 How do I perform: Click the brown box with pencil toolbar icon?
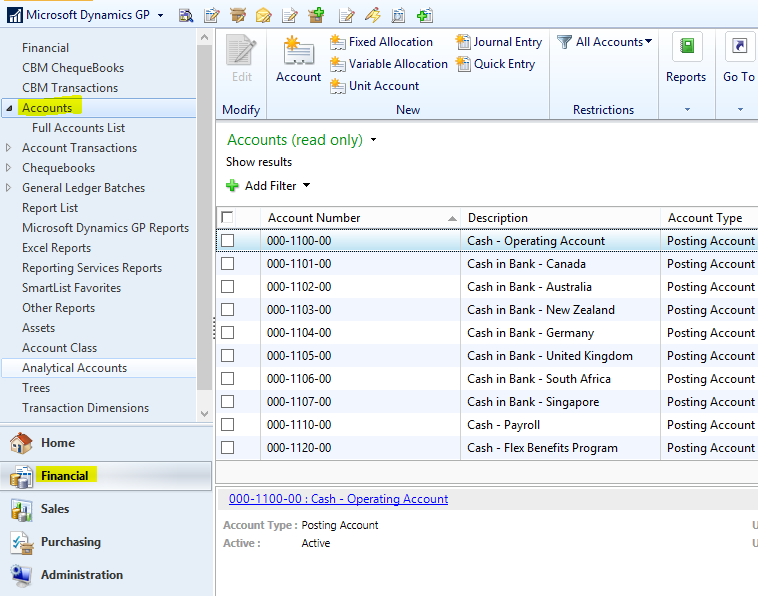[x=238, y=16]
